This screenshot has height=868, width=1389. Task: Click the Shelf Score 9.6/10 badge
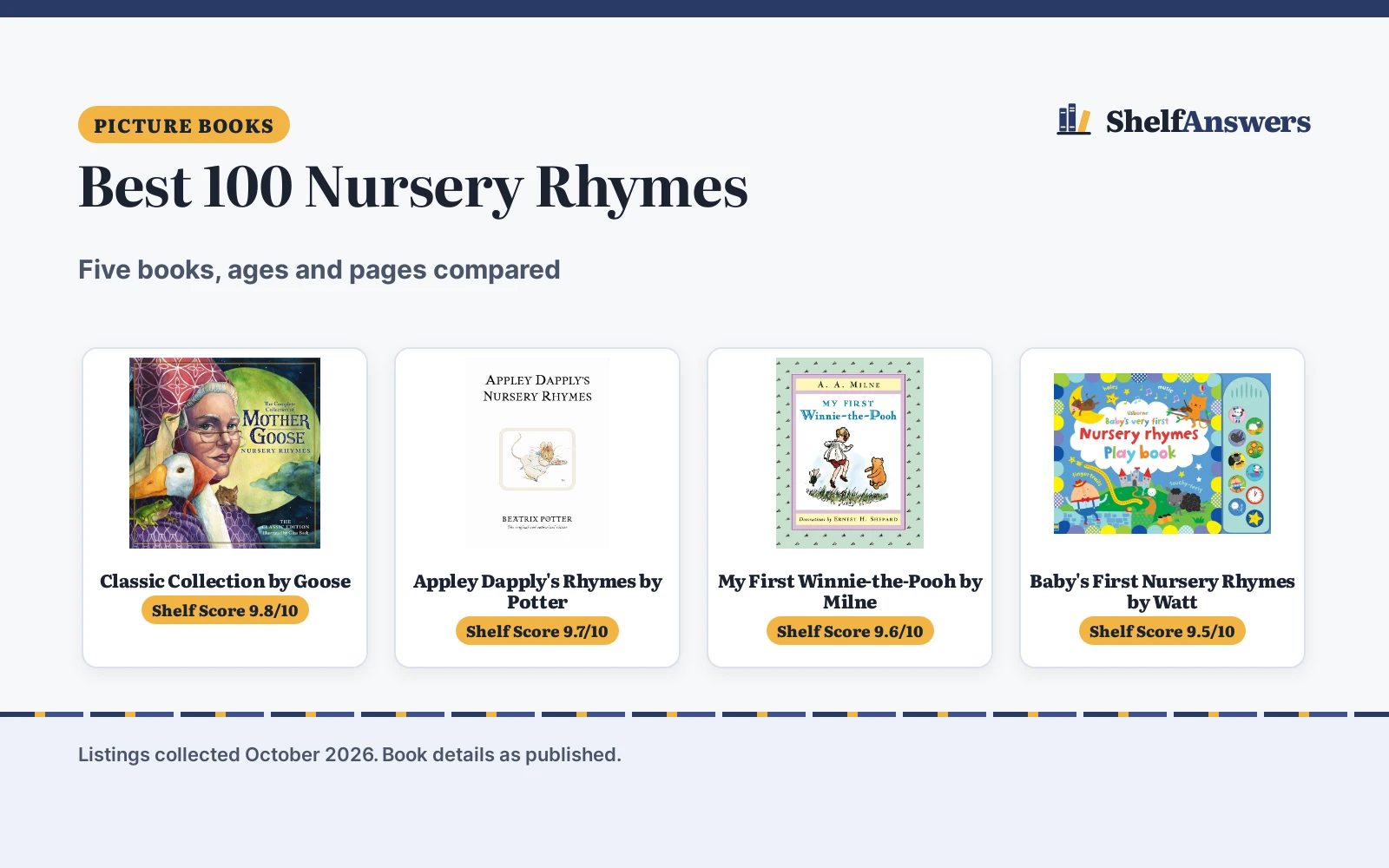(x=850, y=631)
